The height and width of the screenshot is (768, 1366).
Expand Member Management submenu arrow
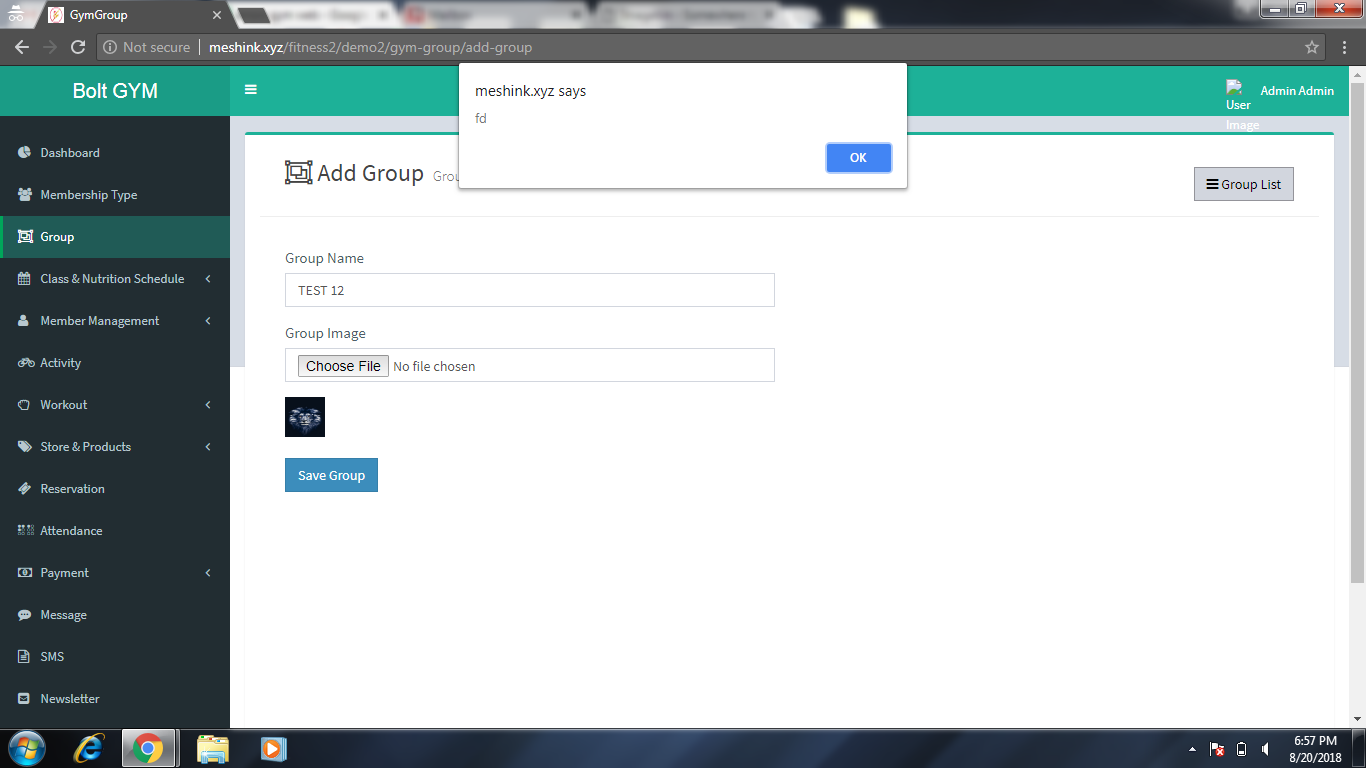coord(208,321)
